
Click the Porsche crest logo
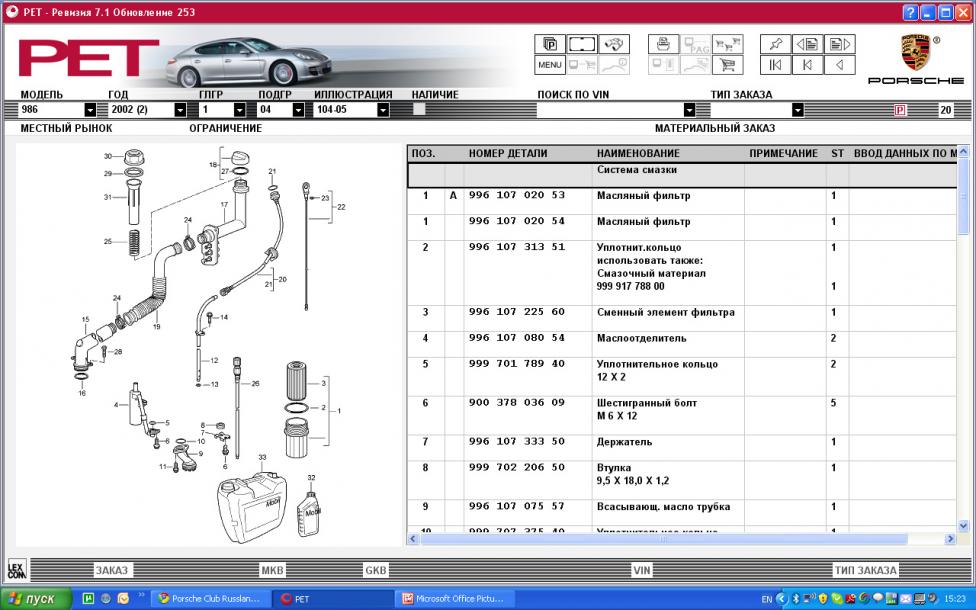point(916,52)
